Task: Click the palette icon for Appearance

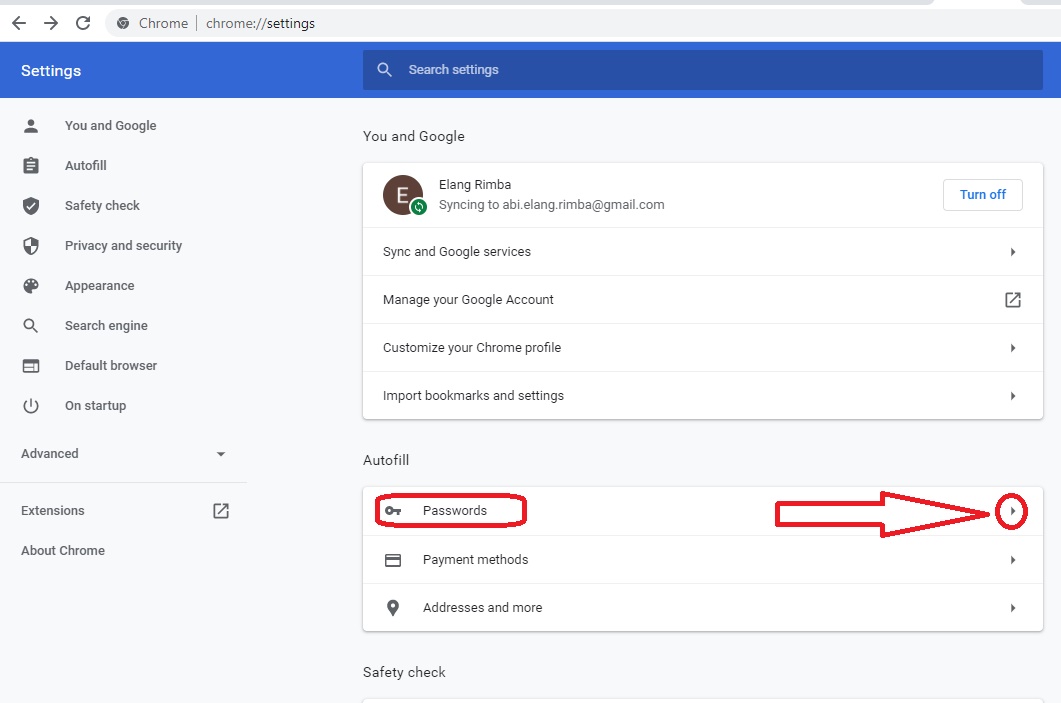Action: click(x=31, y=286)
